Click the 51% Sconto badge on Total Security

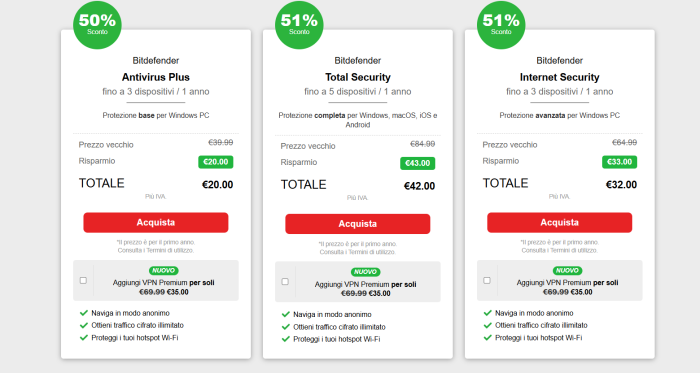click(x=299, y=25)
